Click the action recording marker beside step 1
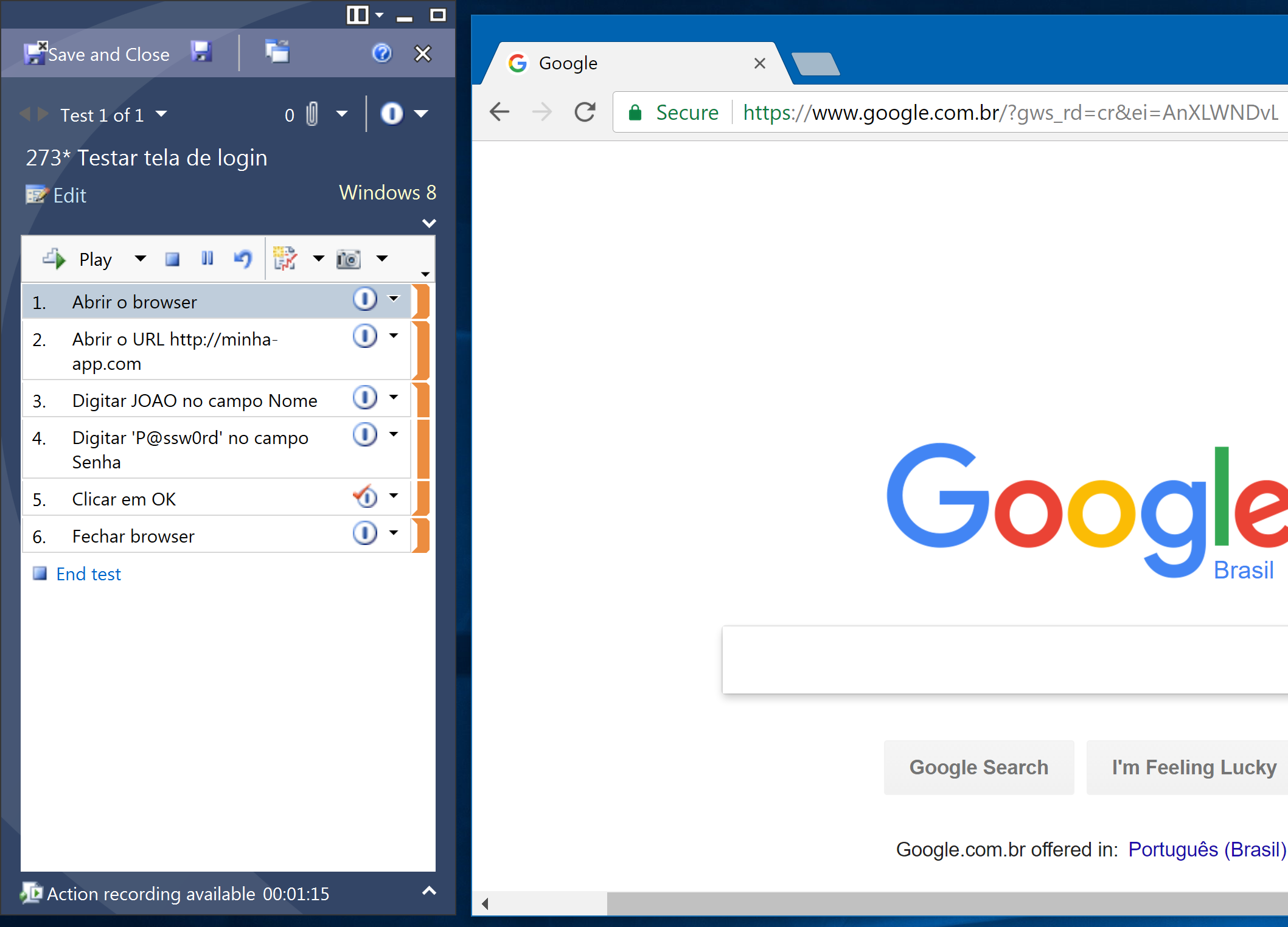 point(421,302)
